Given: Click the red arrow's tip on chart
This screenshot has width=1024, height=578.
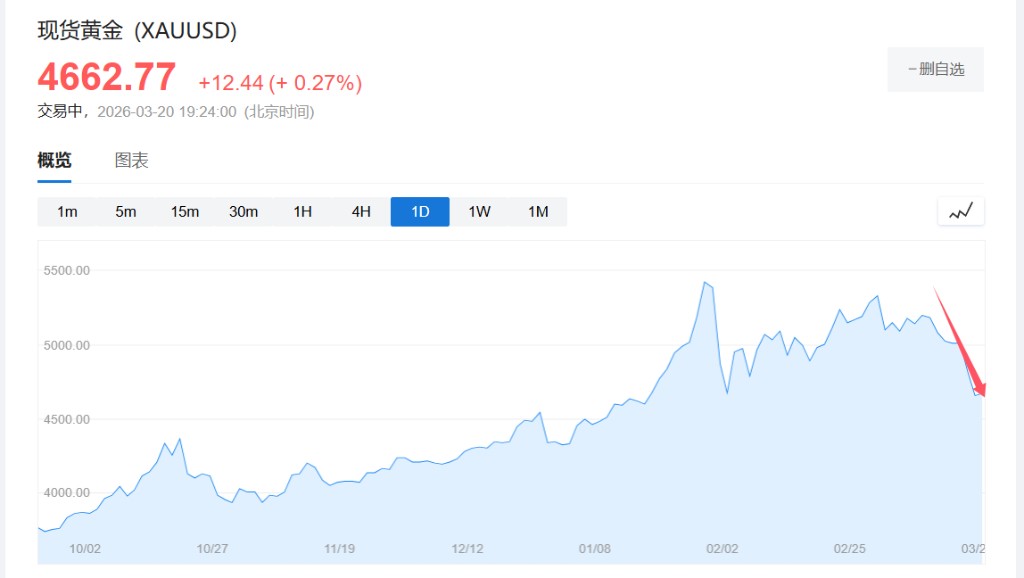Looking at the screenshot, I should tap(984, 396).
